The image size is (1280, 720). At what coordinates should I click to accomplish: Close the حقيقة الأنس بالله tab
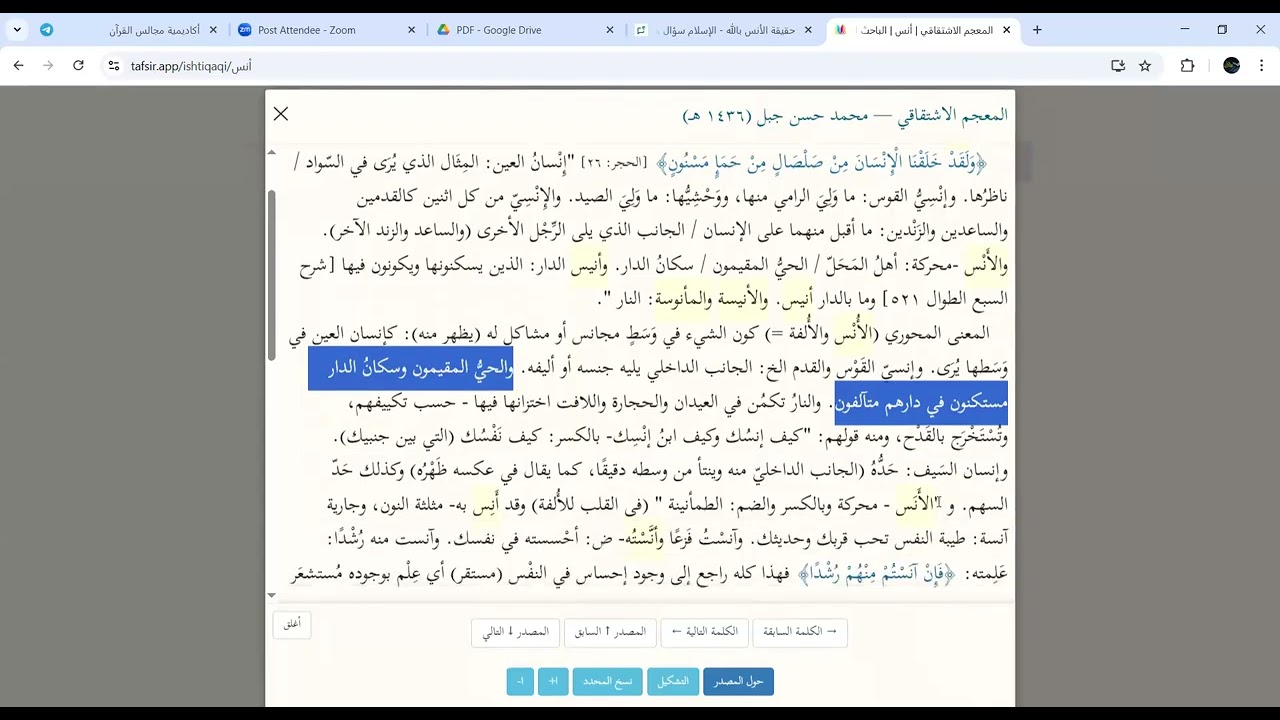click(808, 30)
